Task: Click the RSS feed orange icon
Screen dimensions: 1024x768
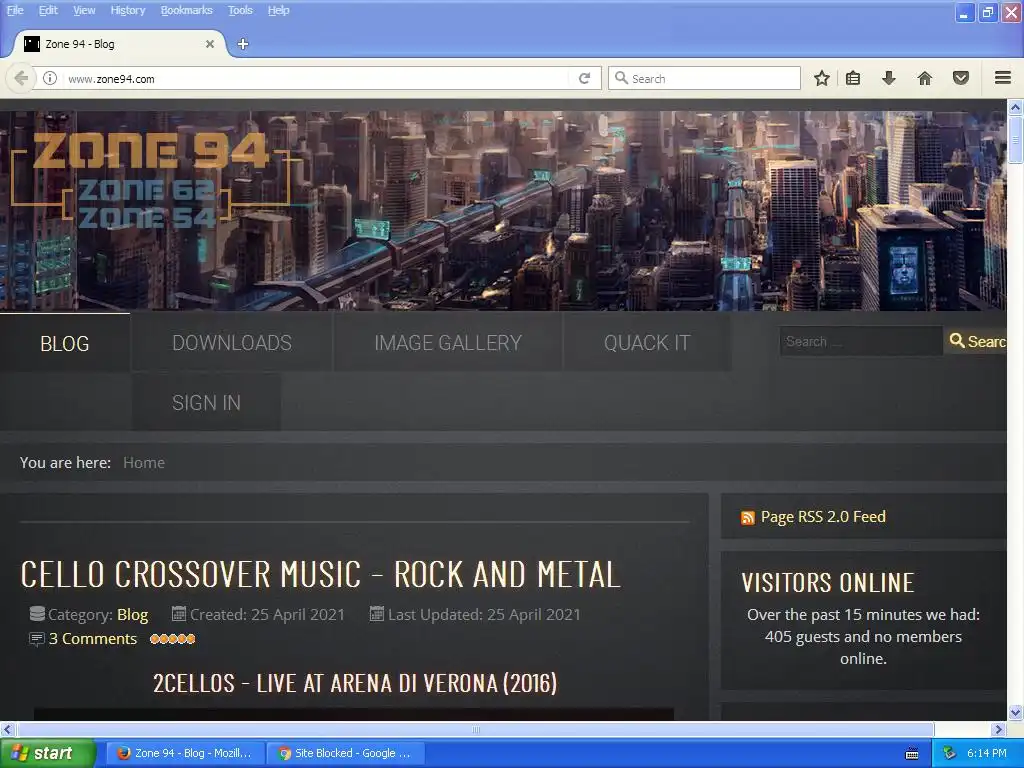Action: click(748, 518)
